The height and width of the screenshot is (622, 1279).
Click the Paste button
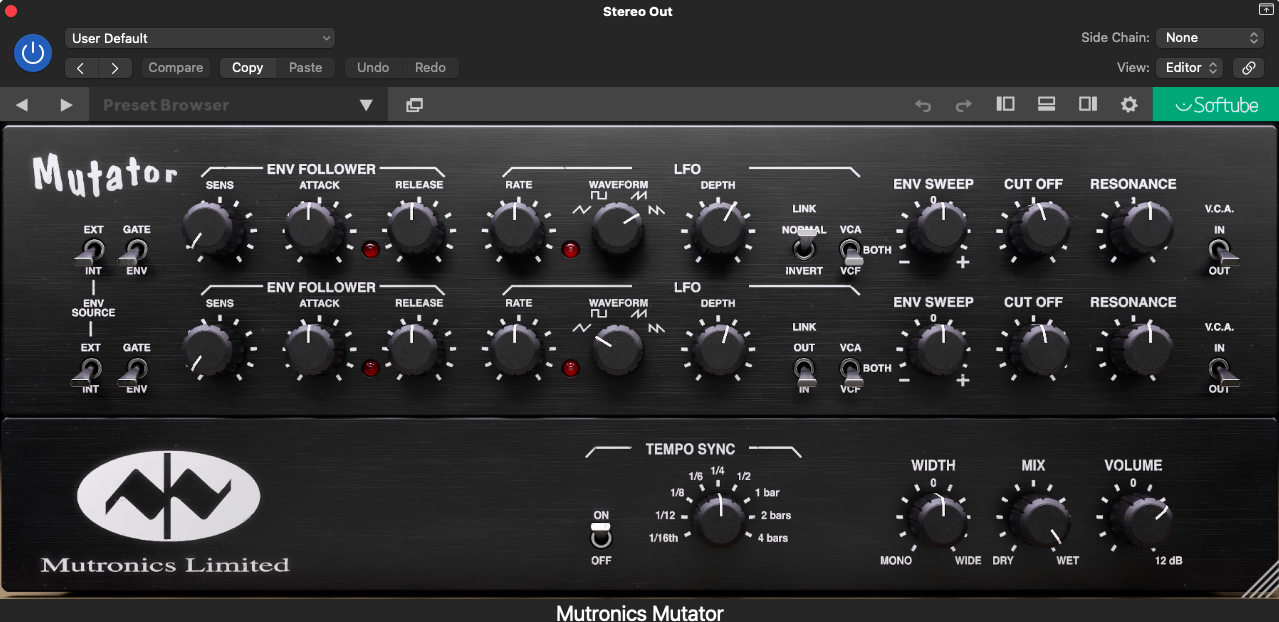(x=306, y=68)
